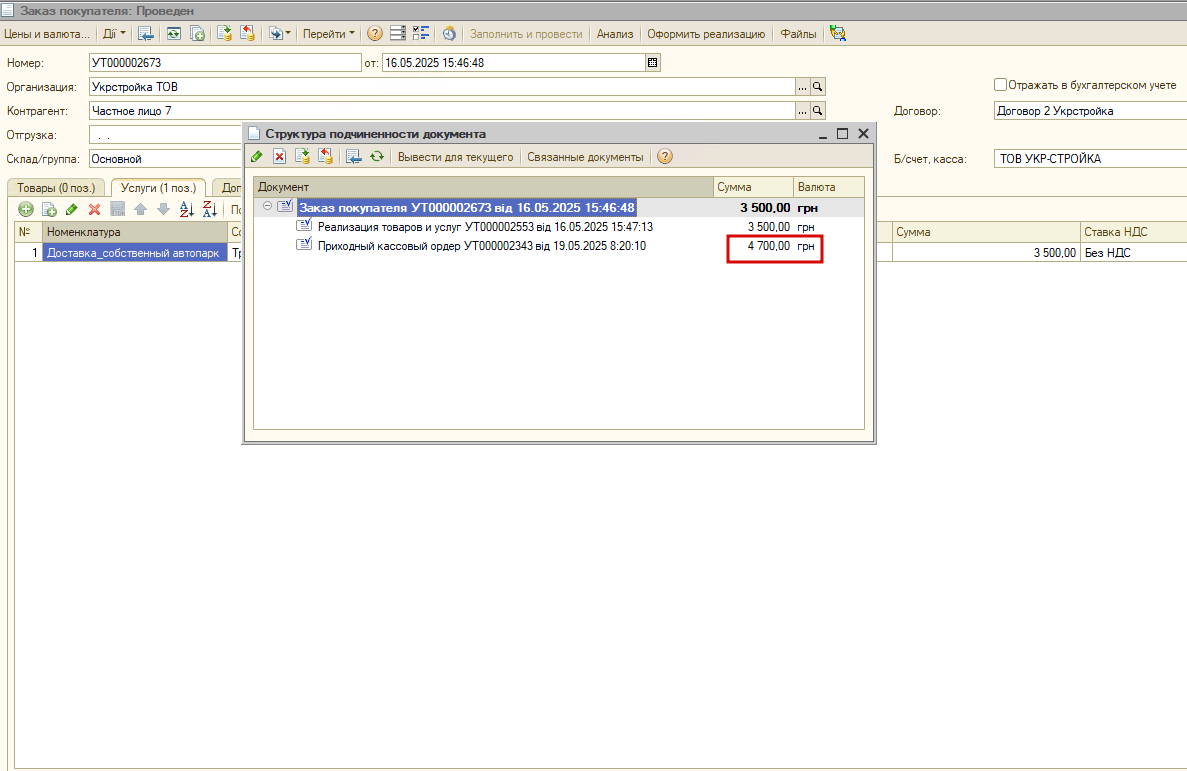Click the help icon in the structure dialog toolbar
This screenshot has height=771, width=1187.
[x=665, y=157]
